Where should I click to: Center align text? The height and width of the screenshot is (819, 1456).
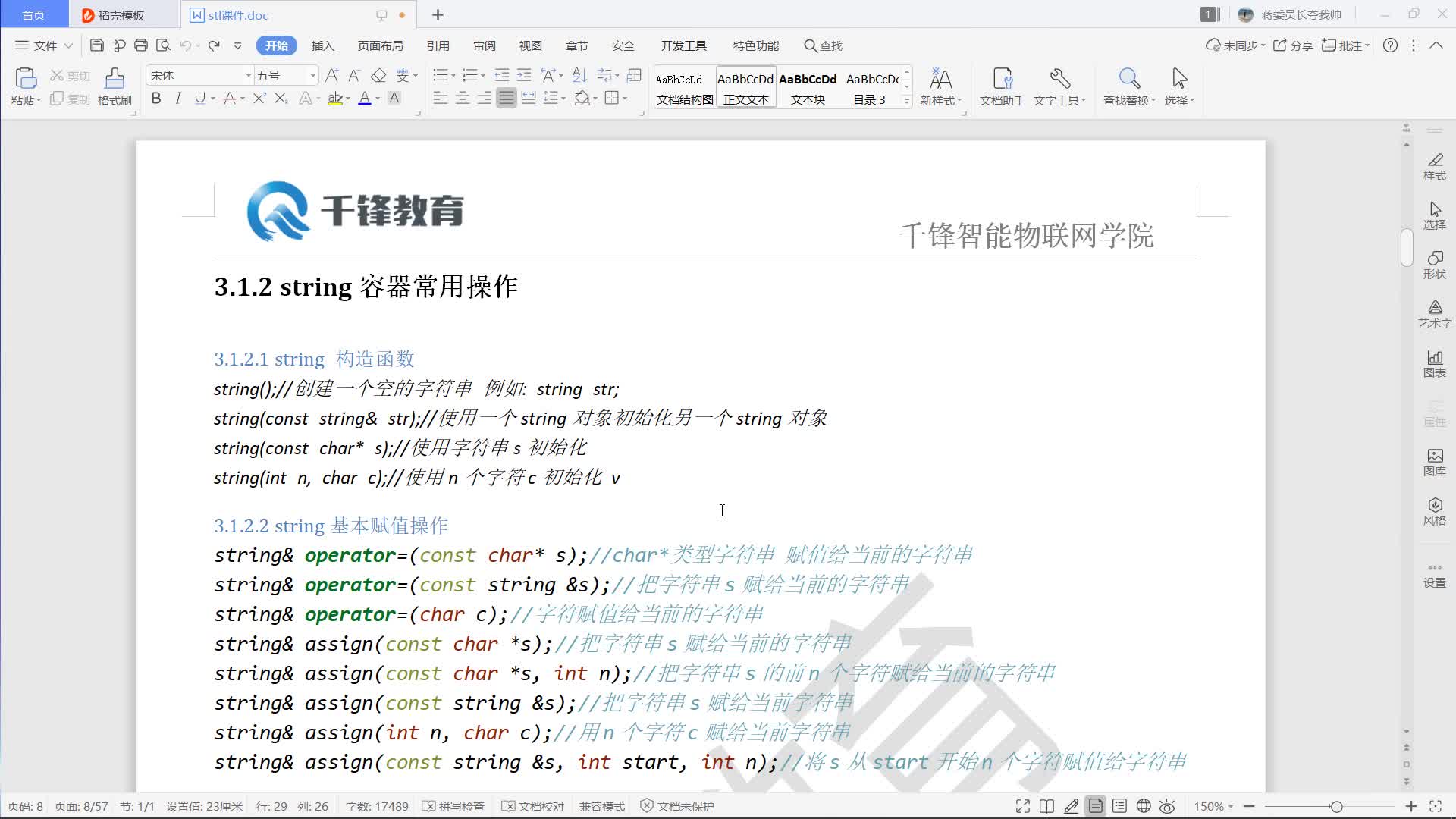462,98
